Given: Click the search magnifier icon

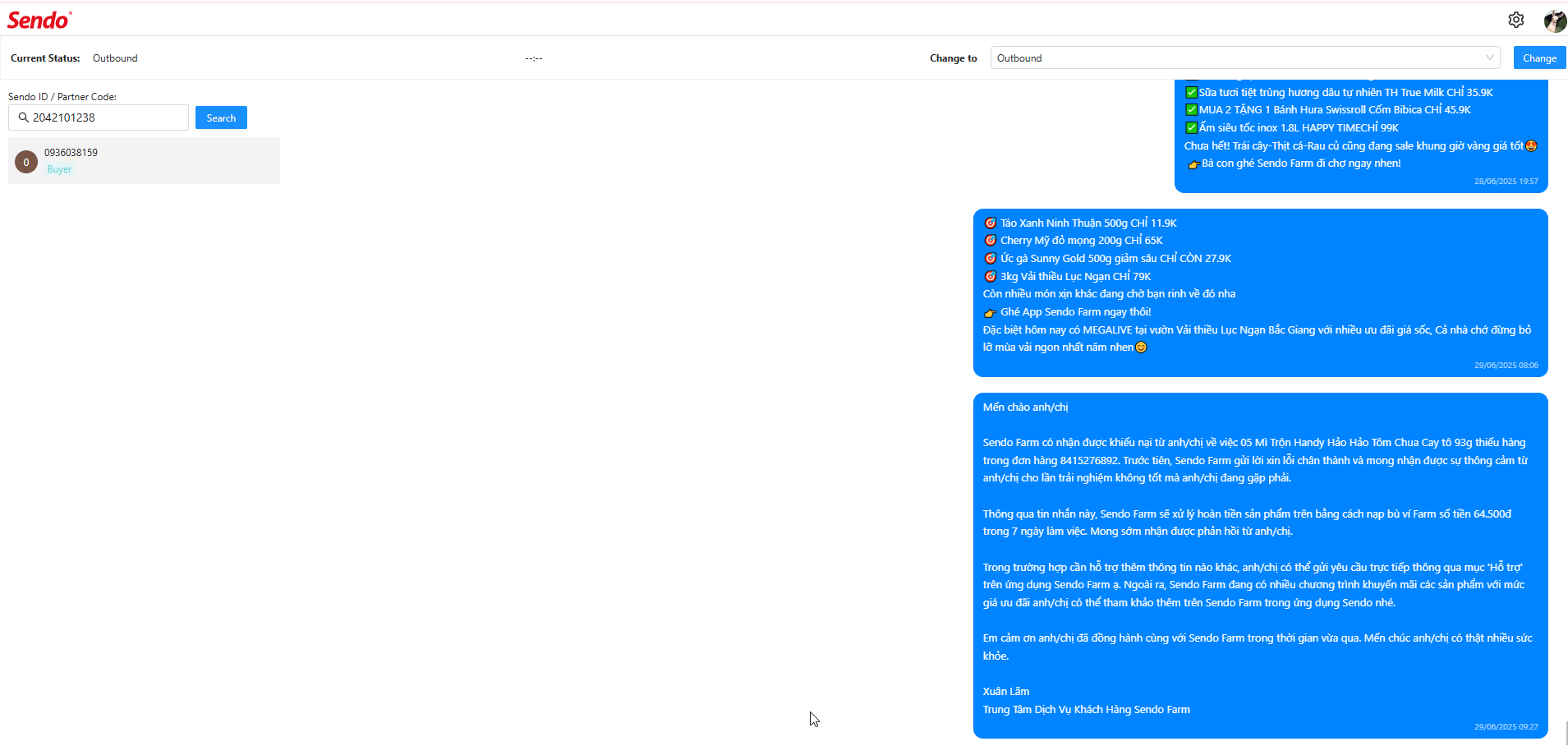Looking at the screenshot, I should click(24, 117).
